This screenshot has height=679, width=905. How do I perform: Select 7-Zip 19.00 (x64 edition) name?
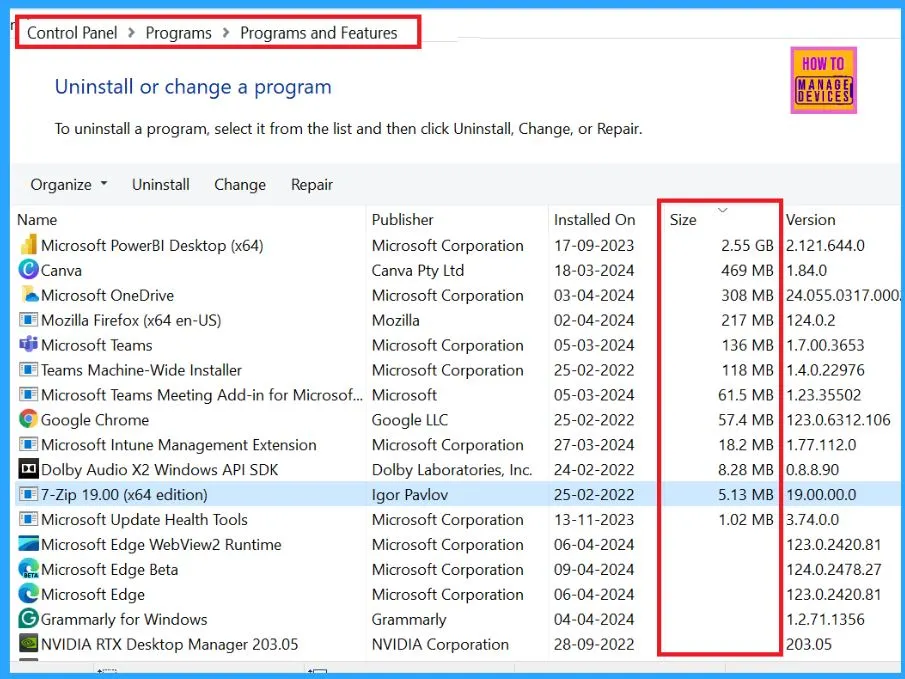124,494
